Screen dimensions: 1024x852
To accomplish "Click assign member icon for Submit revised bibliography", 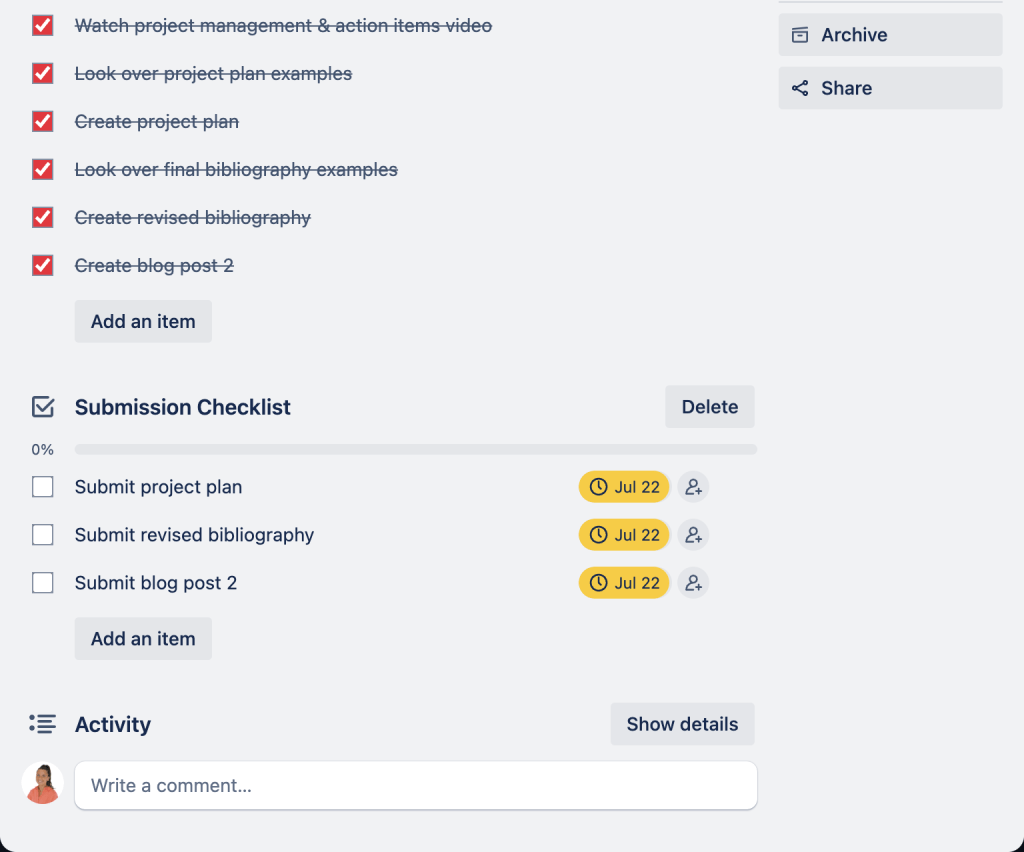I will tap(693, 535).
